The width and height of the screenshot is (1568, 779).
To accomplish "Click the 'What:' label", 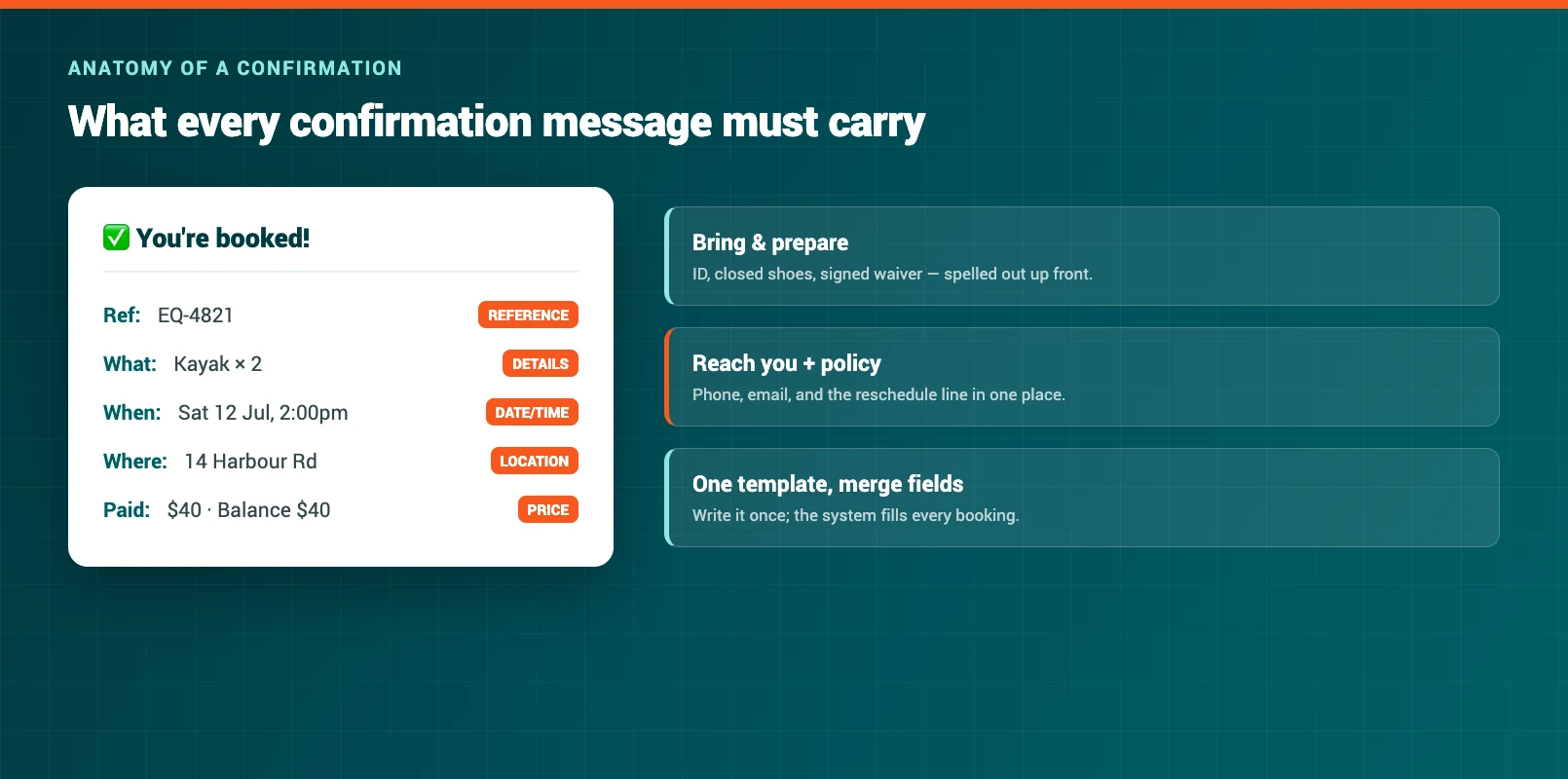I will coord(130,364).
